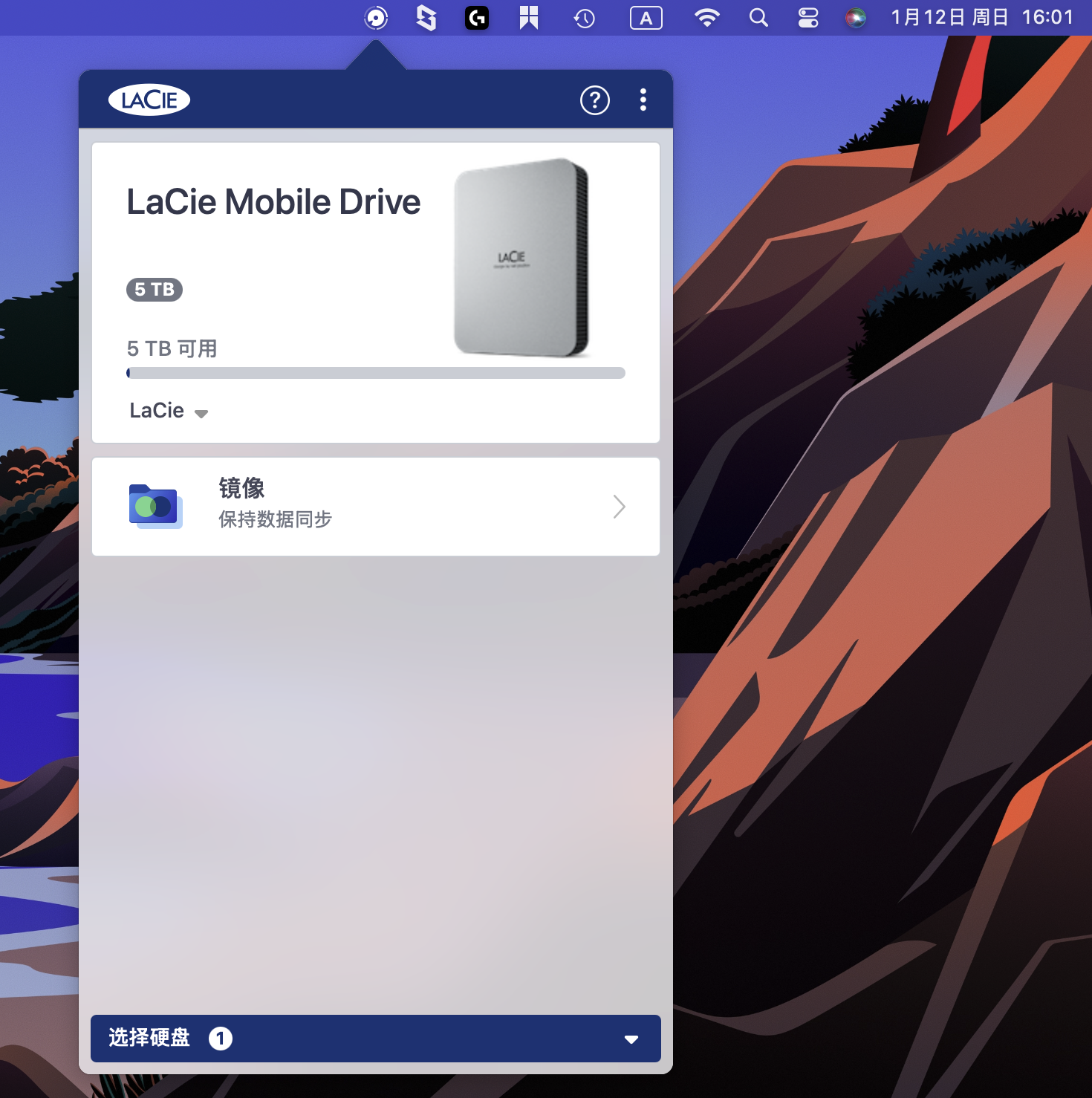Click the 选择硬盘 drive selection bar
This screenshot has height=1098, width=1092.
(x=376, y=1039)
